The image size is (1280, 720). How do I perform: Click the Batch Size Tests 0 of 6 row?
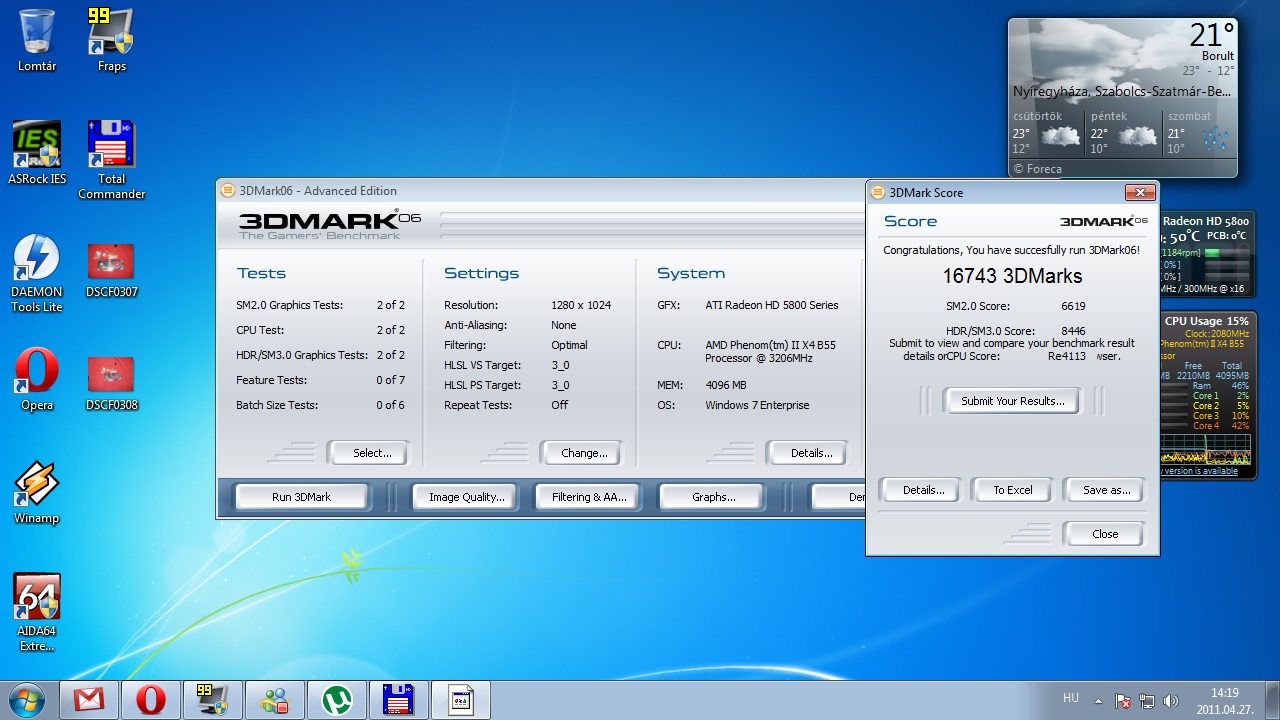click(x=320, y=405)
